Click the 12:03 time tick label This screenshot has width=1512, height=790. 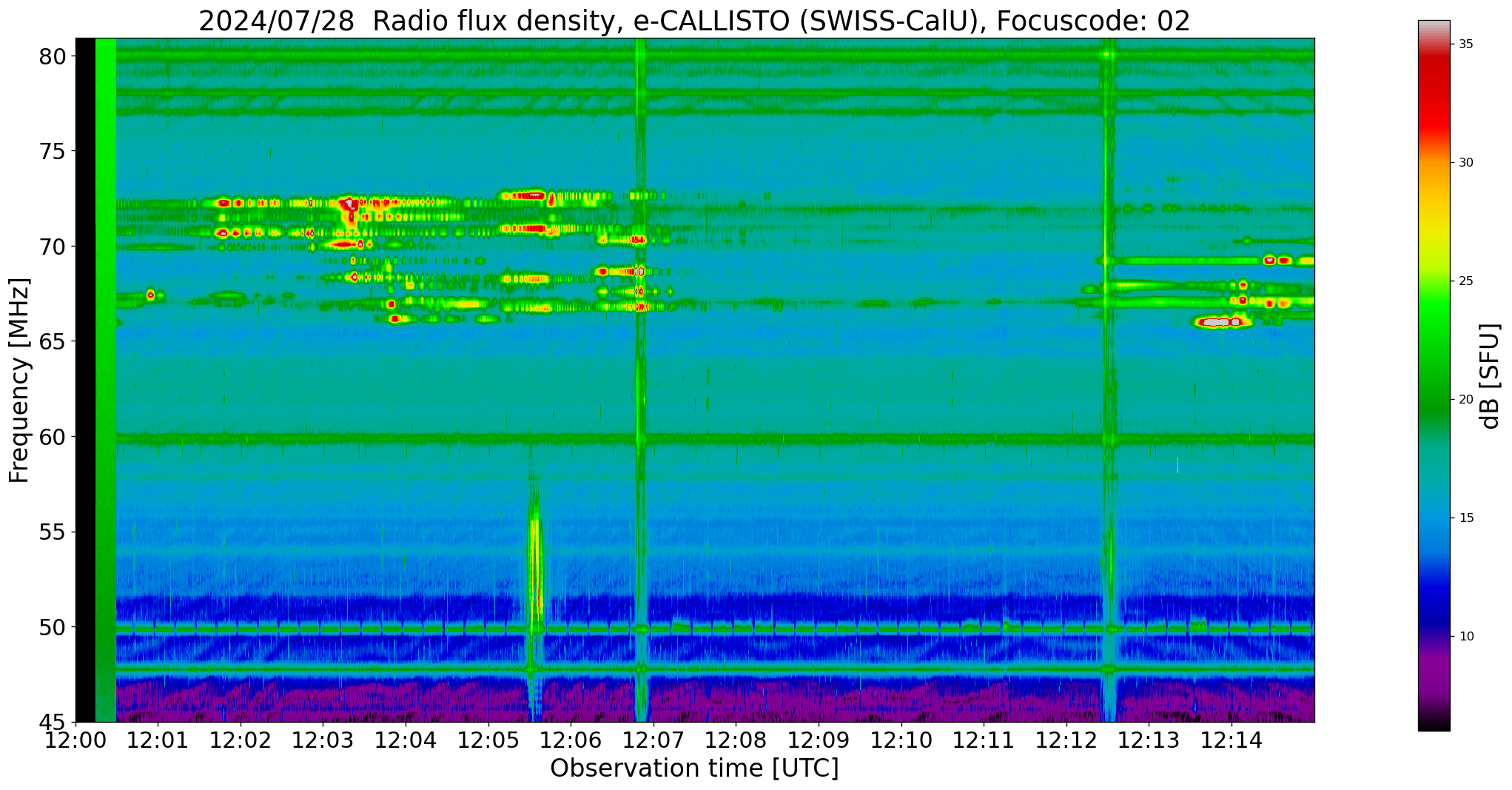(323, 741)
